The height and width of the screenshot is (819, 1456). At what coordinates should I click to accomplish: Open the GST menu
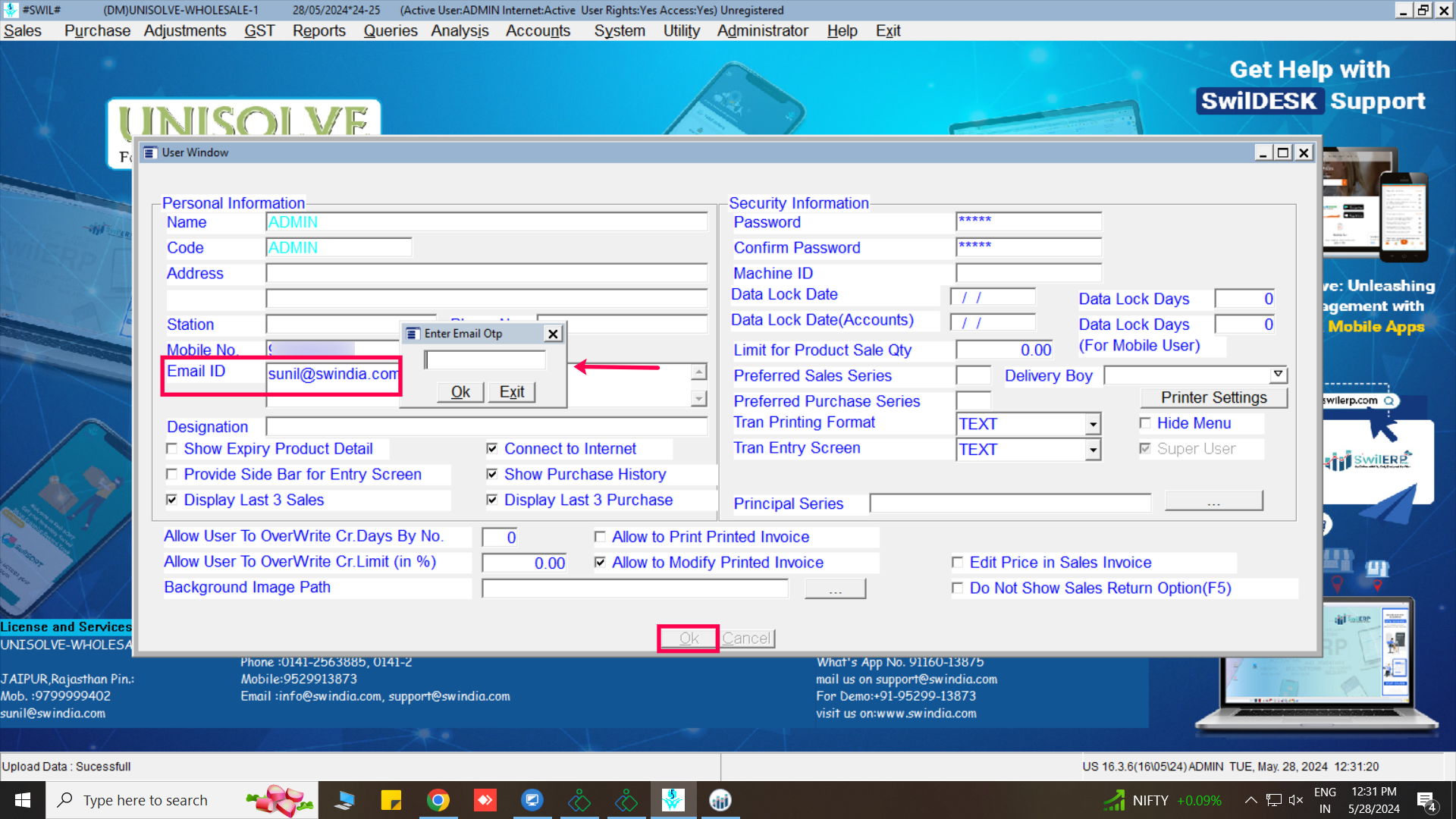click(259, 31)
